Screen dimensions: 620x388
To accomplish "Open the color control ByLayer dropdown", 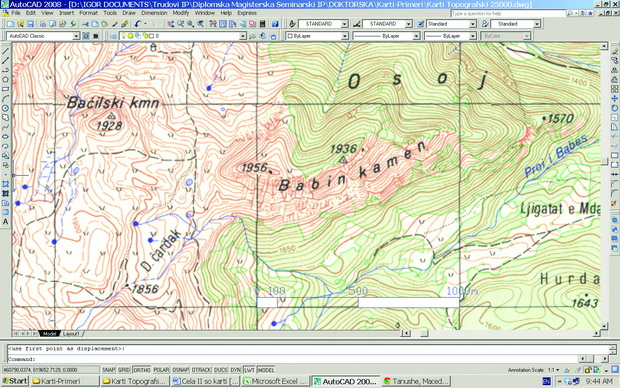I will (x=344, y=36).
